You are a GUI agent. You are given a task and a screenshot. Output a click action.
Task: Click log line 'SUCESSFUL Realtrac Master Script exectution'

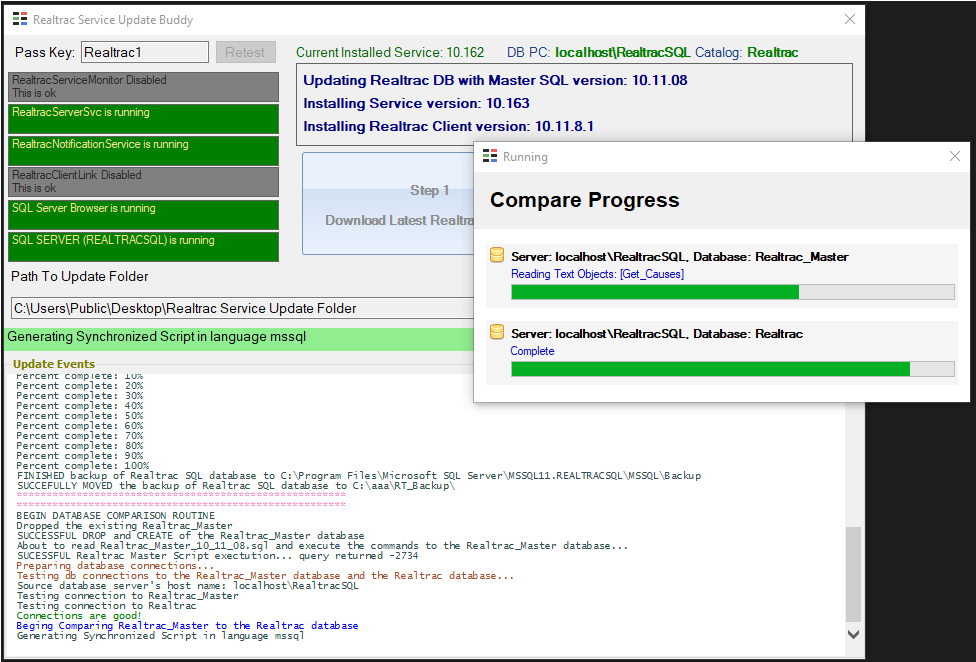click(217, 556)
